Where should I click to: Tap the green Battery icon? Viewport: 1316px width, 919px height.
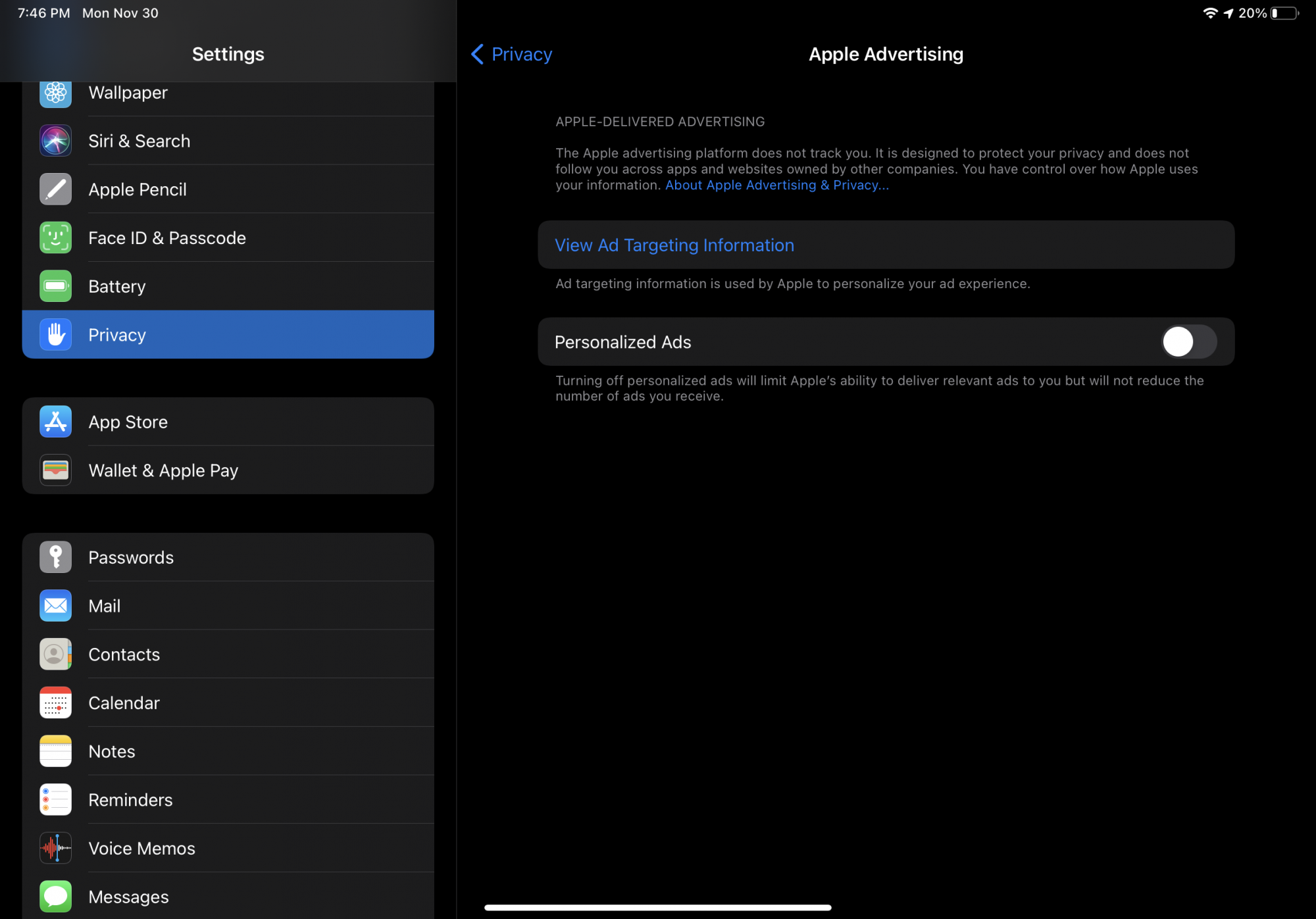click(x=55, y=286)
